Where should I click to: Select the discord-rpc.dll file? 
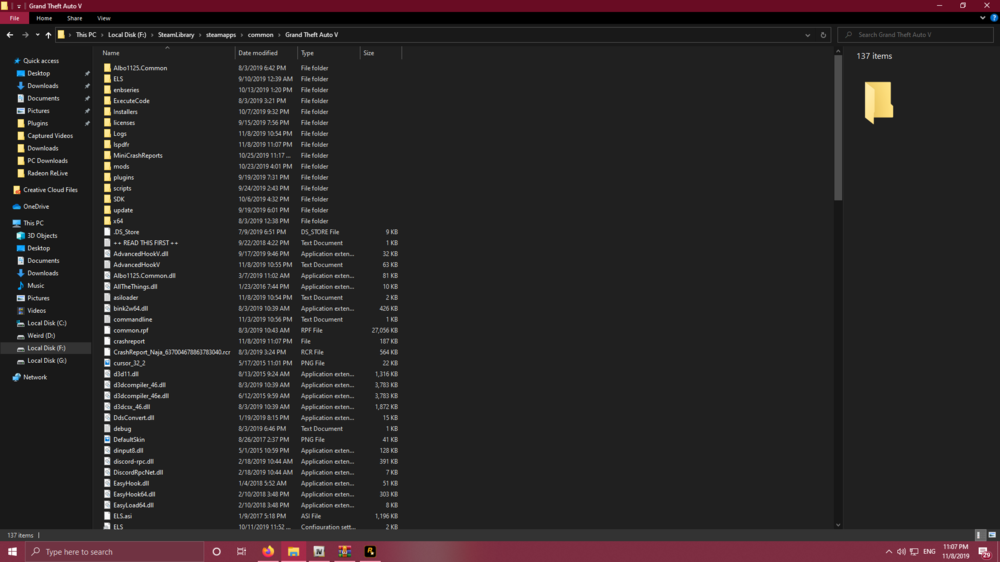coord(133,461)
